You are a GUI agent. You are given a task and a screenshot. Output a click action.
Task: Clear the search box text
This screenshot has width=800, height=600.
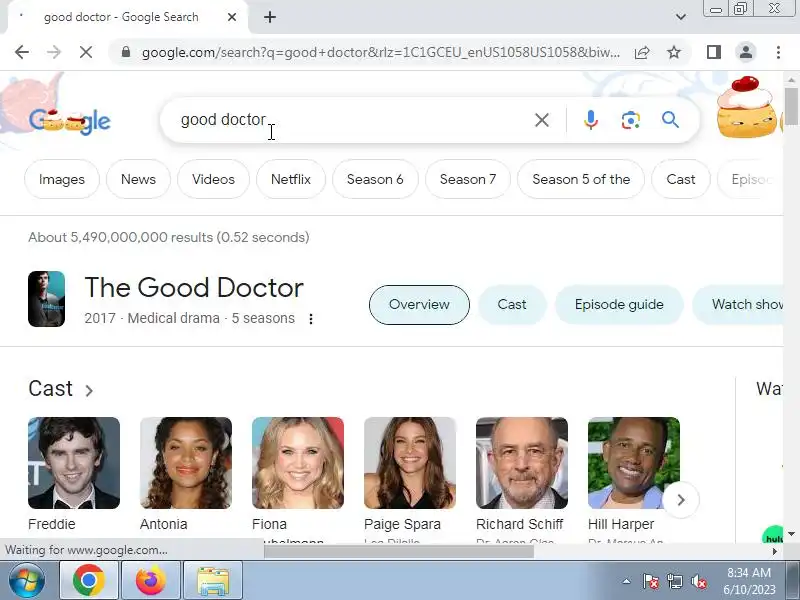542,120
